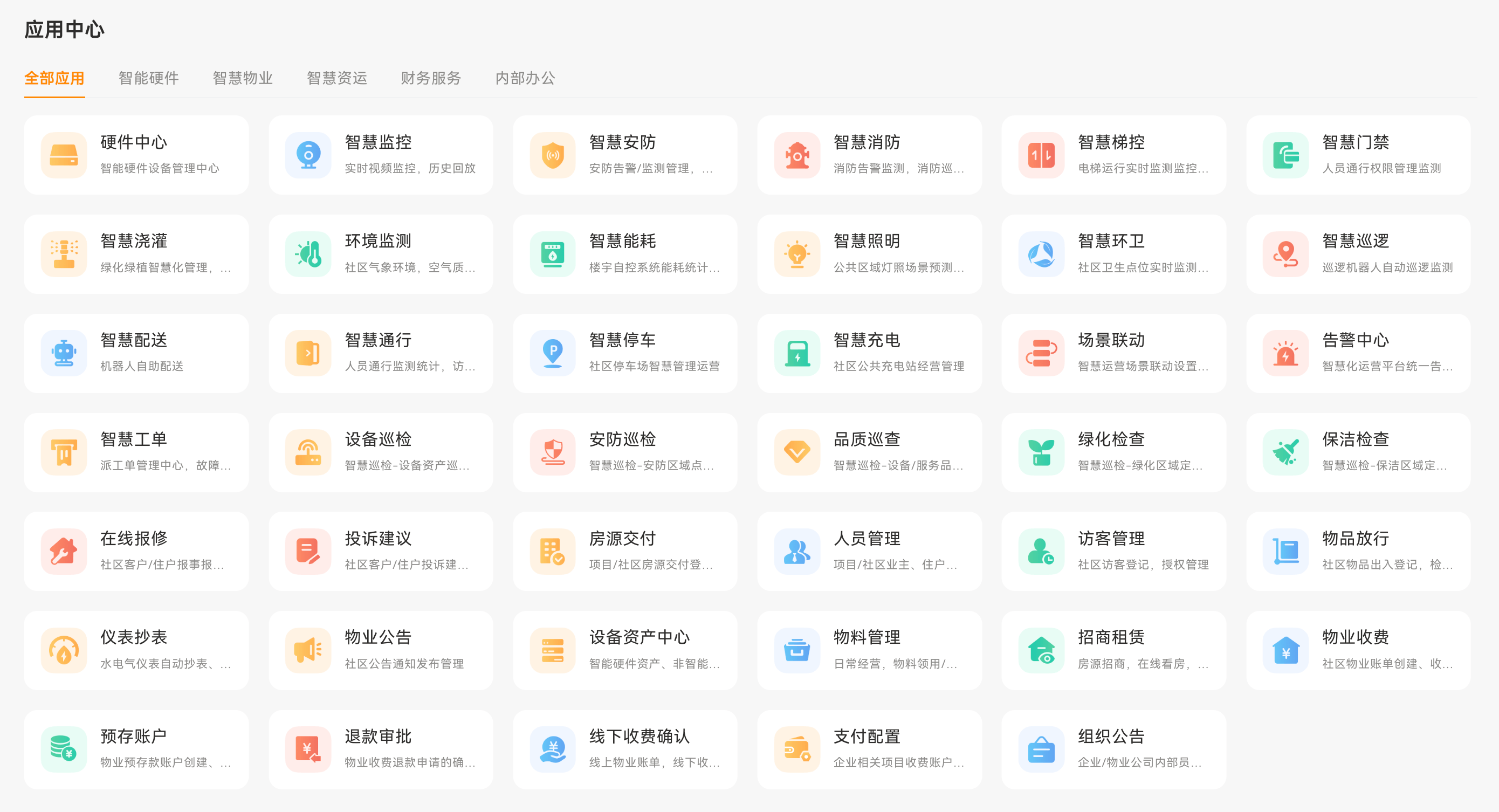Launch the 招商租赁 app card
Image resolution: width=1499 pixels, height=812 pixels.
pos(1114,650)
